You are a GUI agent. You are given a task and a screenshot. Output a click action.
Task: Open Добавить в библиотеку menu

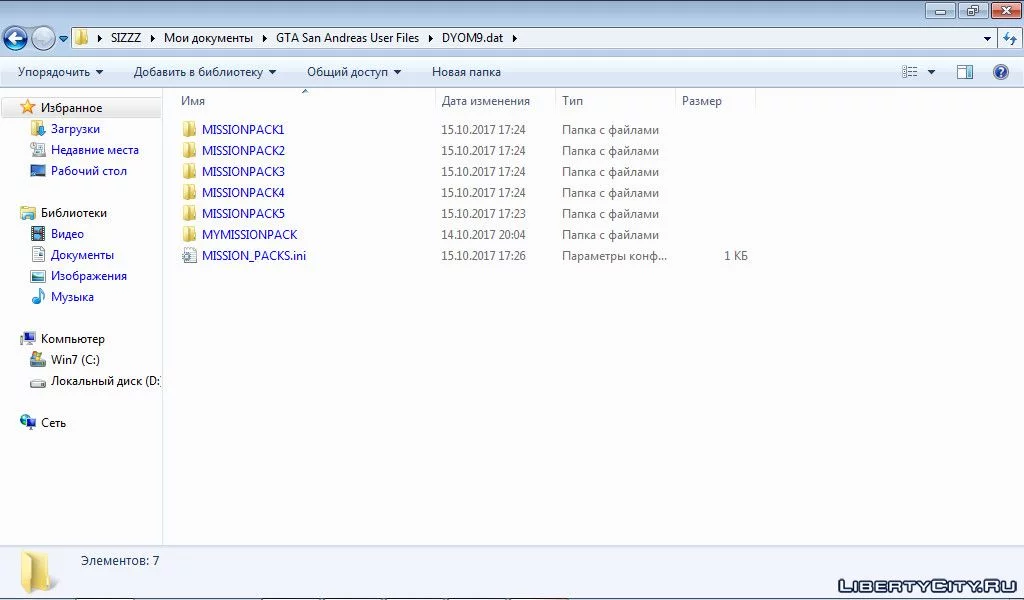pos(205,72)
